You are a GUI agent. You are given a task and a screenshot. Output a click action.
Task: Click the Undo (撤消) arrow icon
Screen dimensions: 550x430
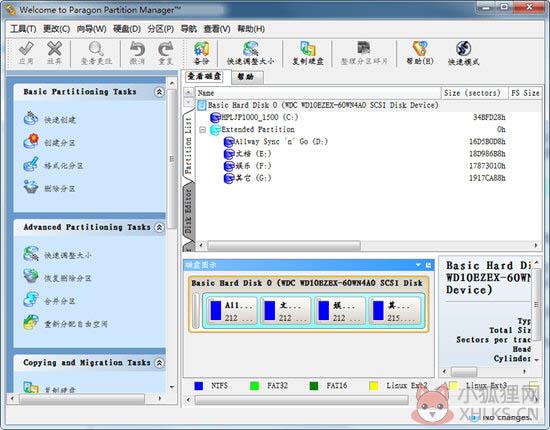(x=137, y=49)
